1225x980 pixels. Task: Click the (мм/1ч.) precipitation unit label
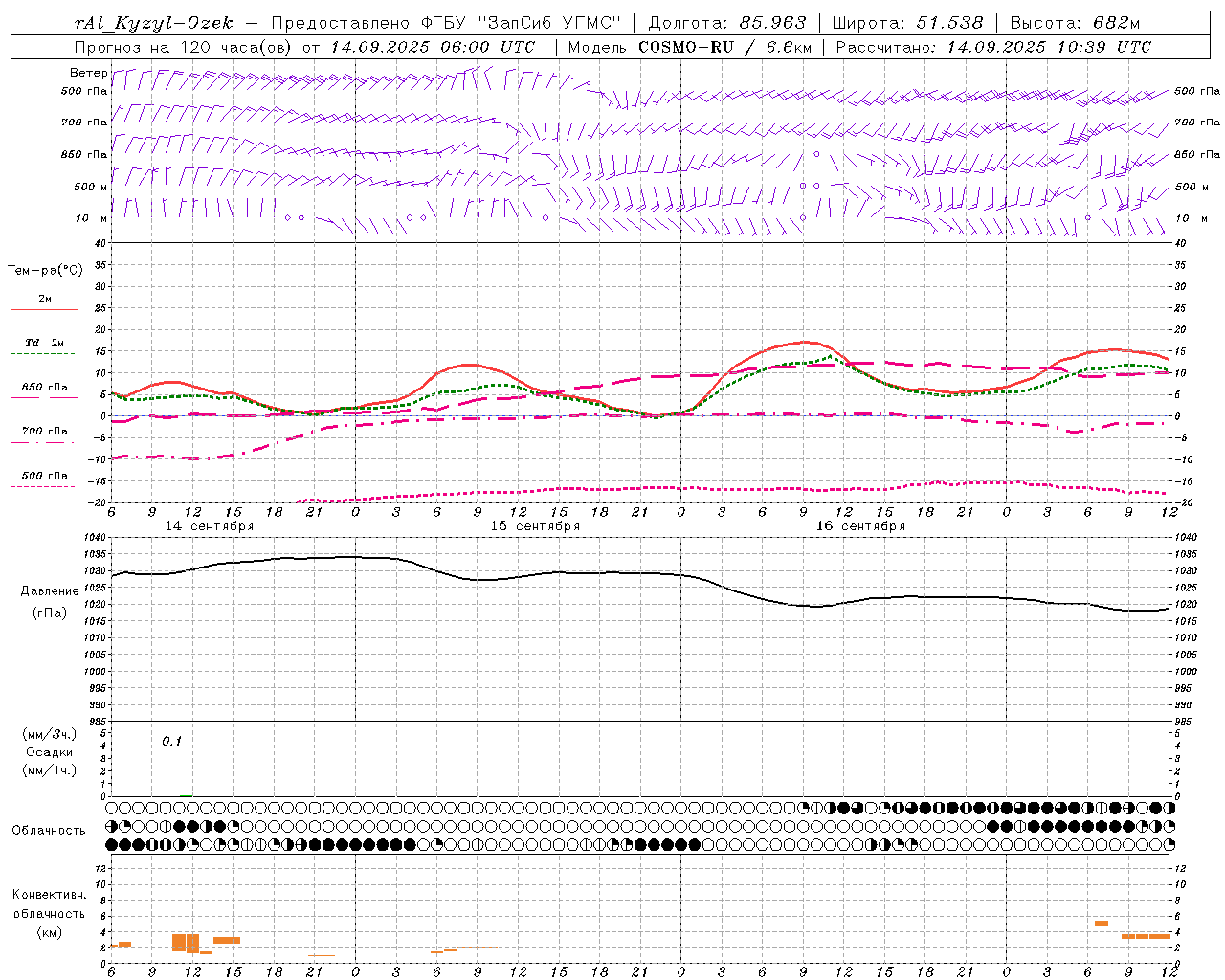coord(49,770)
